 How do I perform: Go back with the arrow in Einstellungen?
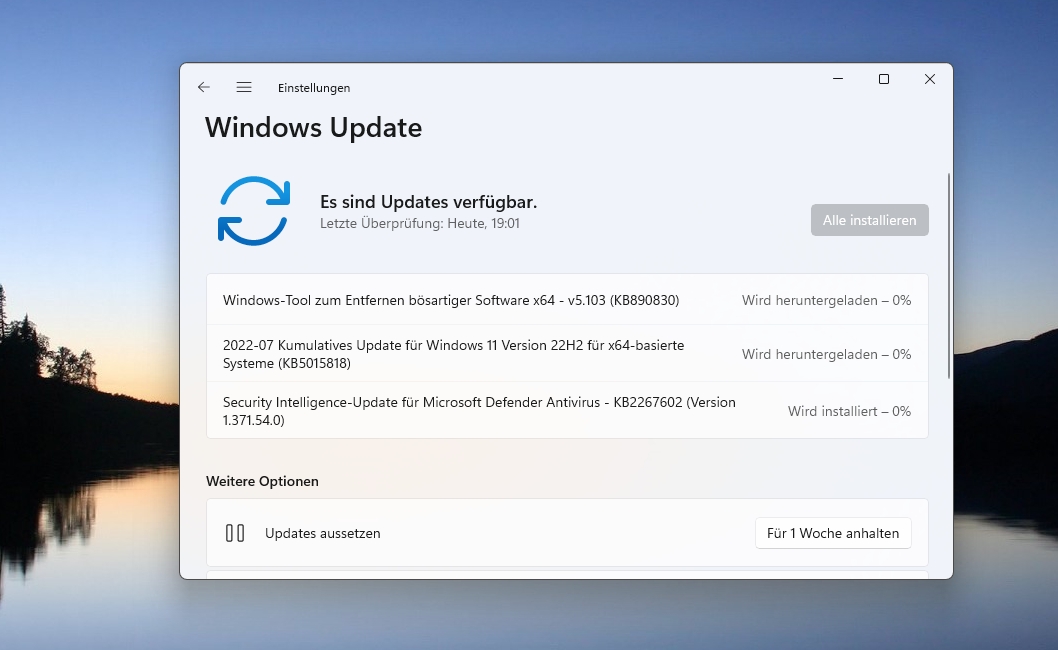click(x=204, y=87)
